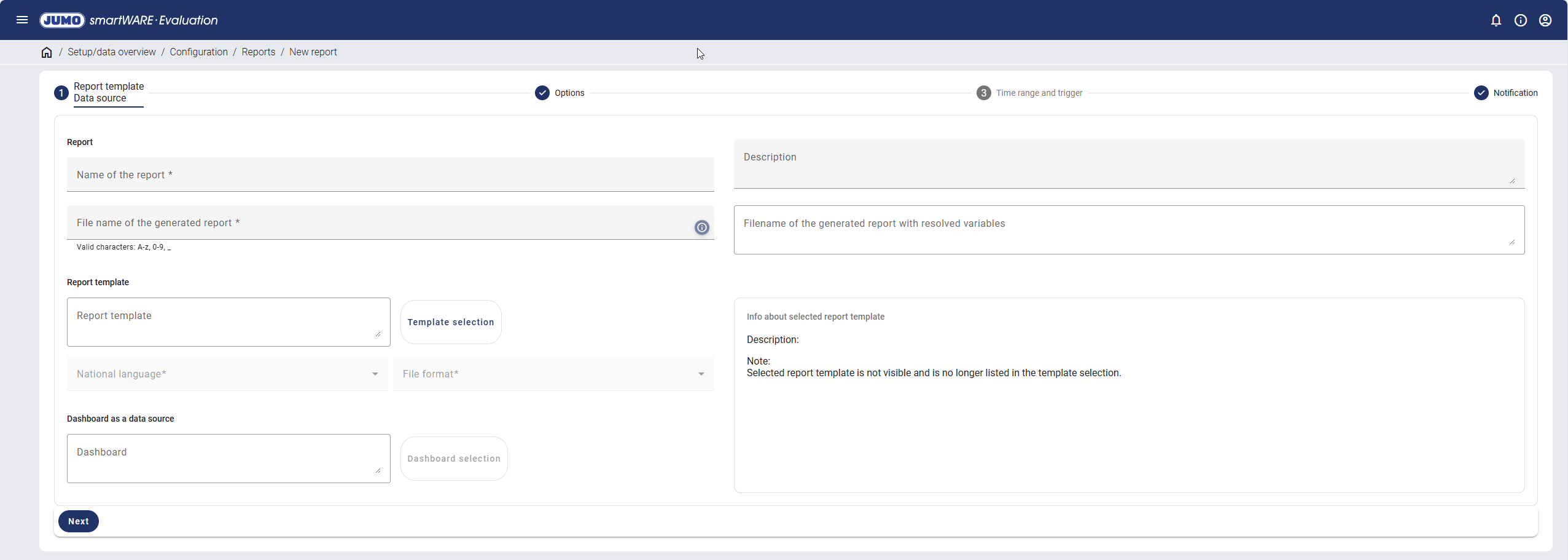Go to home via house icon

click(47, 52)
